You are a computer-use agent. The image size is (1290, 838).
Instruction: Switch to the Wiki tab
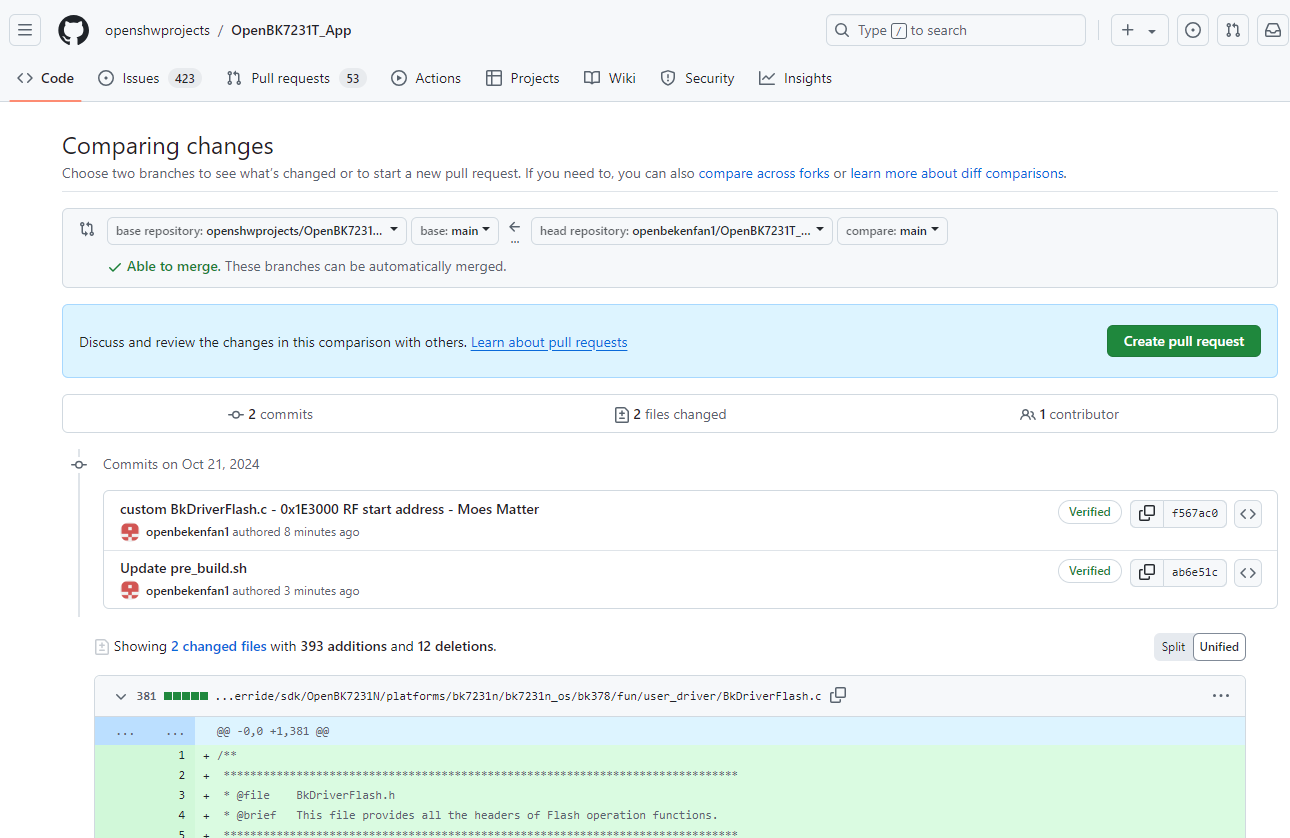point(610,78)
